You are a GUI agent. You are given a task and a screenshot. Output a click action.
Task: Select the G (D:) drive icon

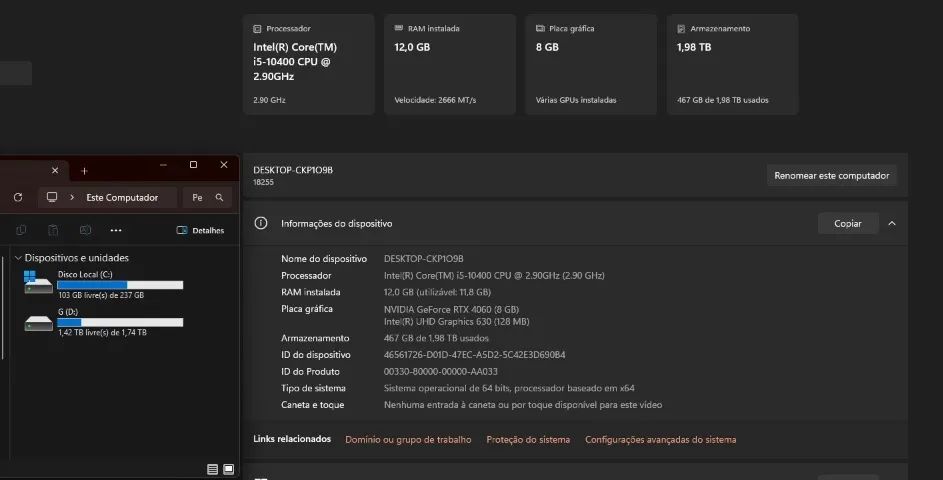pyautogui.click(x=38, y=323)
